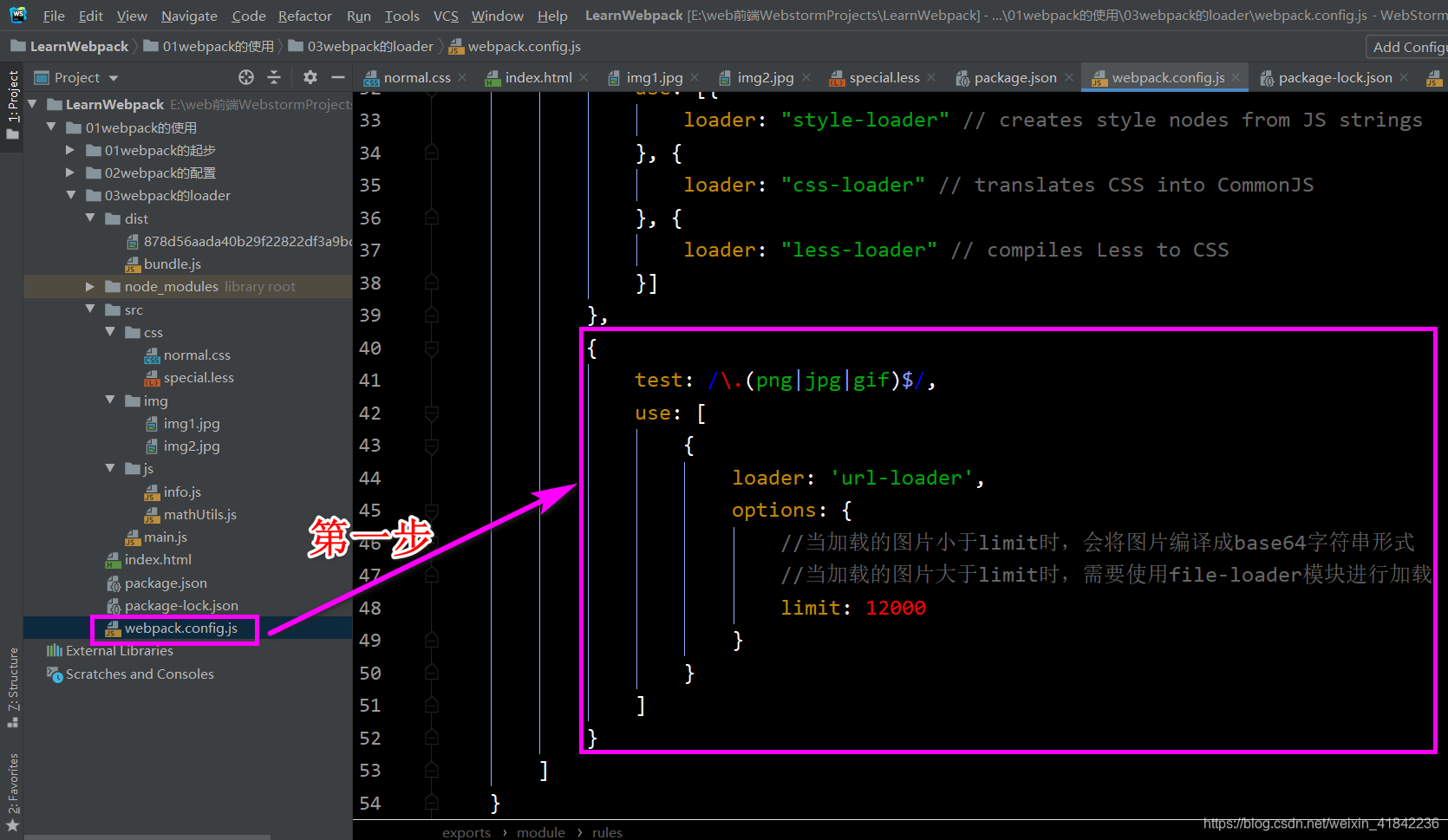
Task: Open External Libraries node
Action: (x=110, y=651)
